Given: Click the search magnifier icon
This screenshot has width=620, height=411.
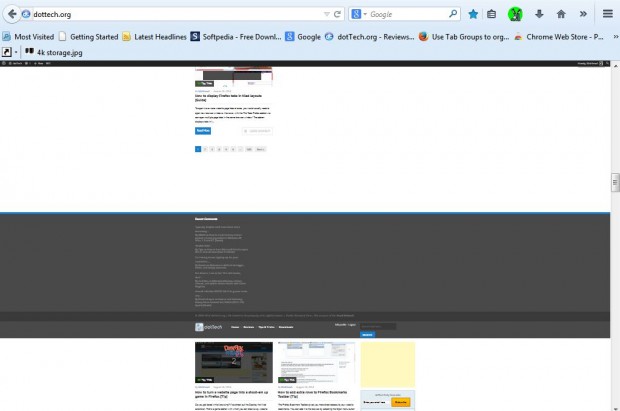Looking at the screenshot, I should [453, 14].
